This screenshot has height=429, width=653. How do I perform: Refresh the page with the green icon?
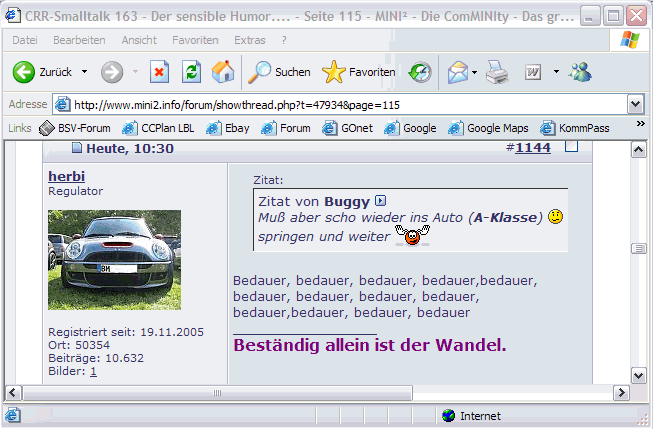coord(191,72)
